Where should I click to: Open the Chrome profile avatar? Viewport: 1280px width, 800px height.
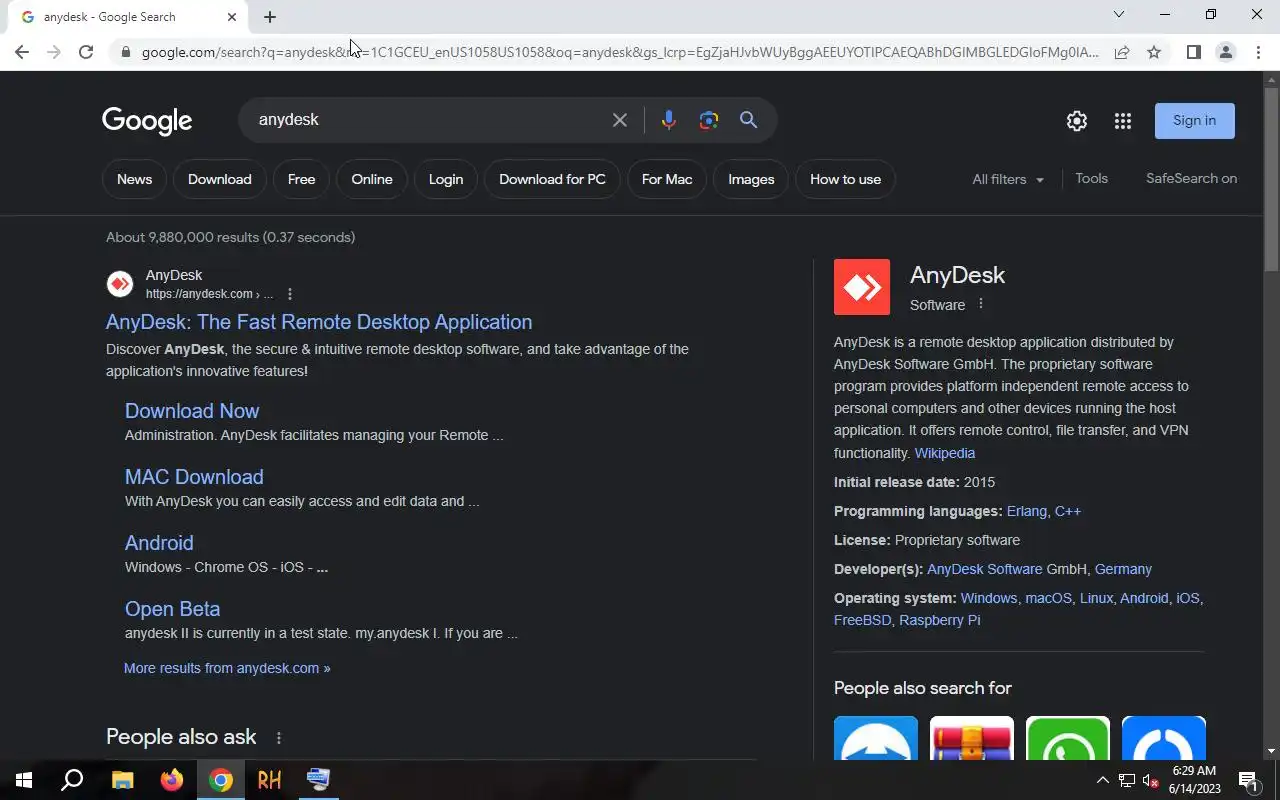tap(1225, 52)
